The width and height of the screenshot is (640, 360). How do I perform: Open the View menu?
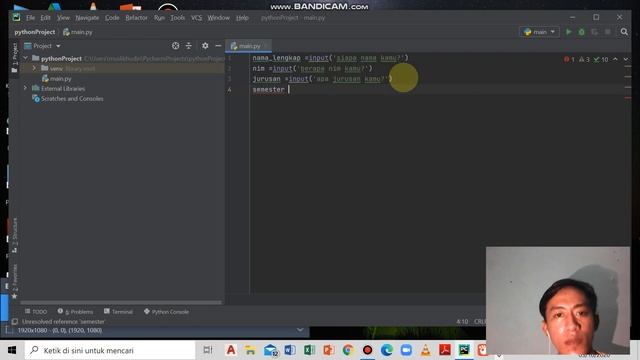tap(63, 18)
